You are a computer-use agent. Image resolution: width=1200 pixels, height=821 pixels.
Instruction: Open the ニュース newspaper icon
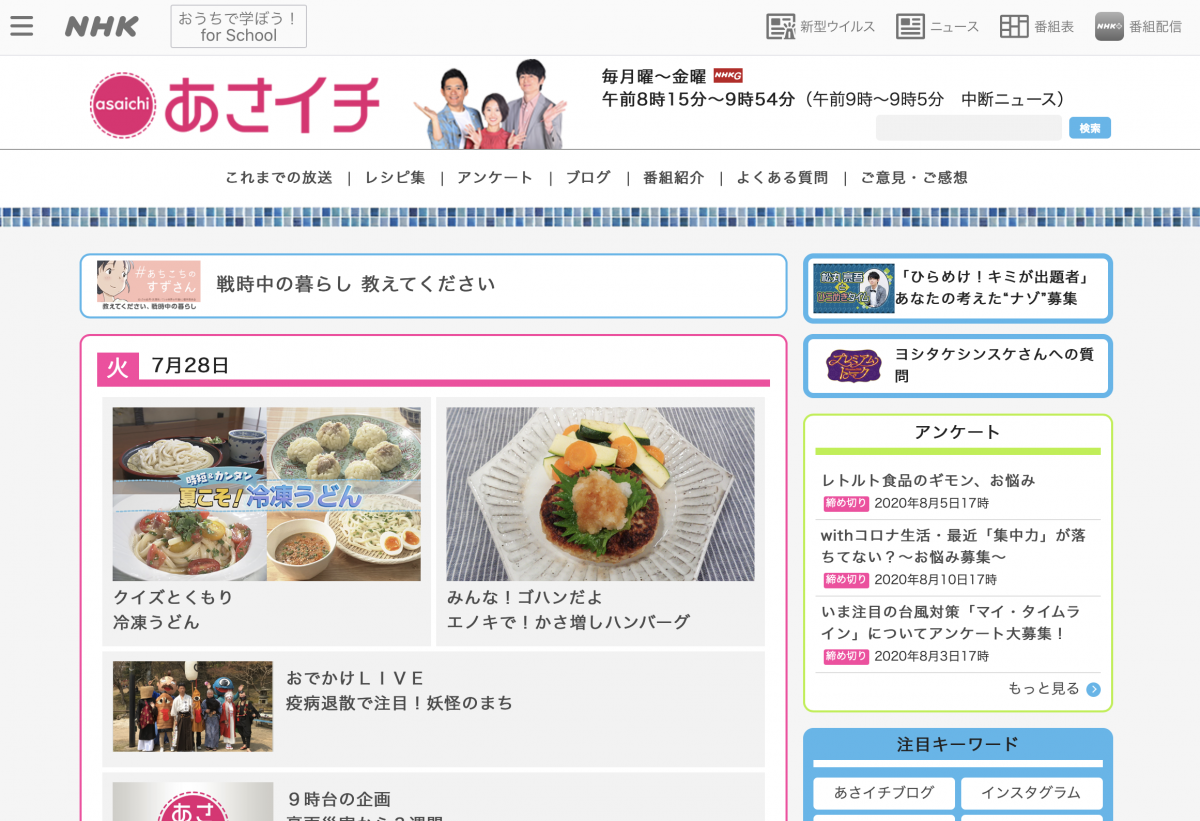[x=910, y=27]
